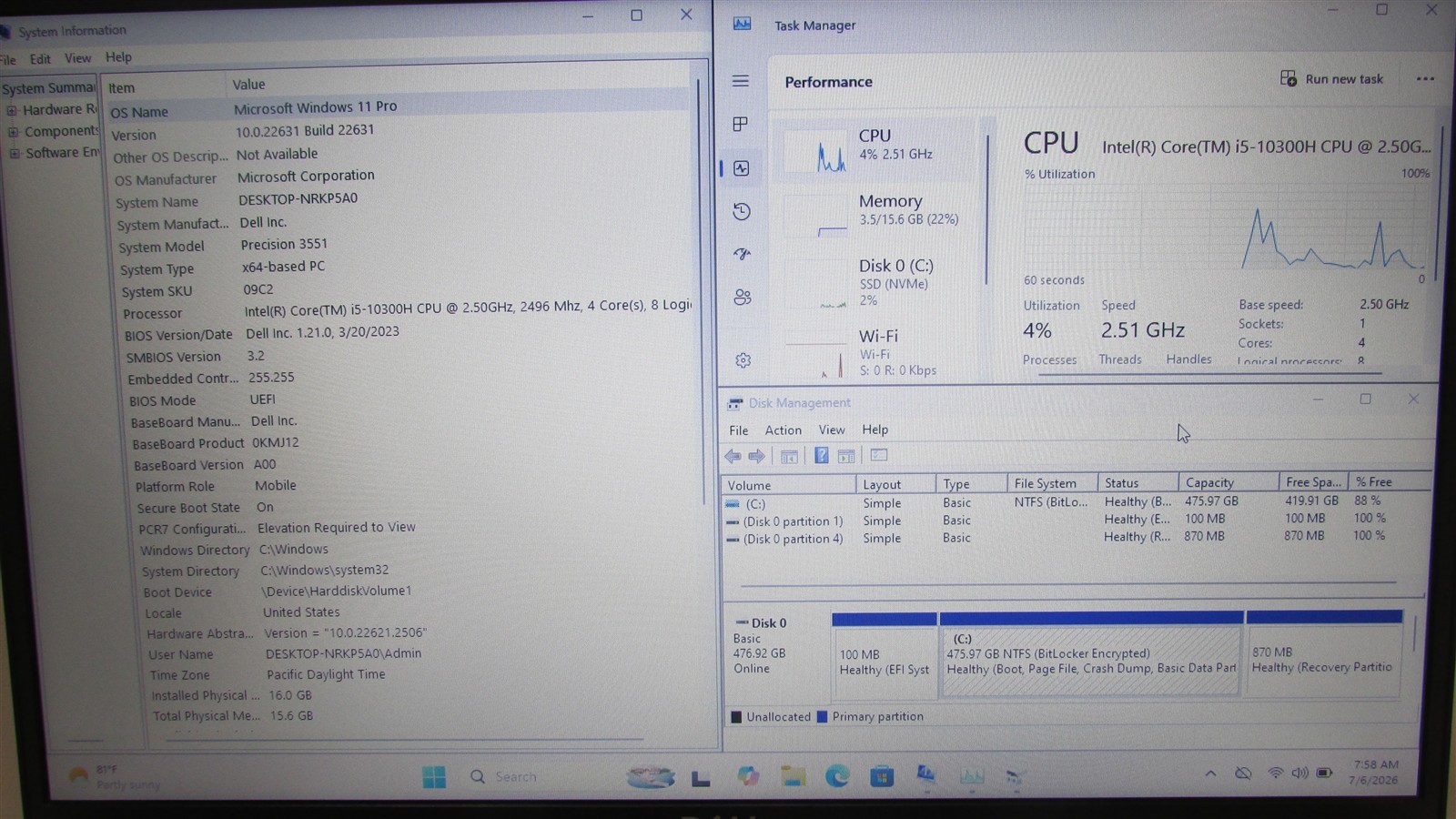Open Users icon in Task Manager sidebar
Screen dimensions: 1456x819
pyautogui.click(x=743, y=298)
